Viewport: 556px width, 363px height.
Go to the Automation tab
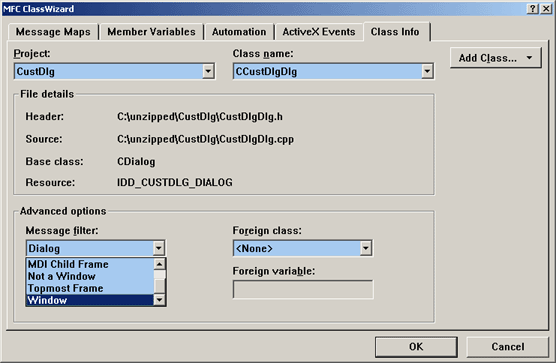coord(239,32)
